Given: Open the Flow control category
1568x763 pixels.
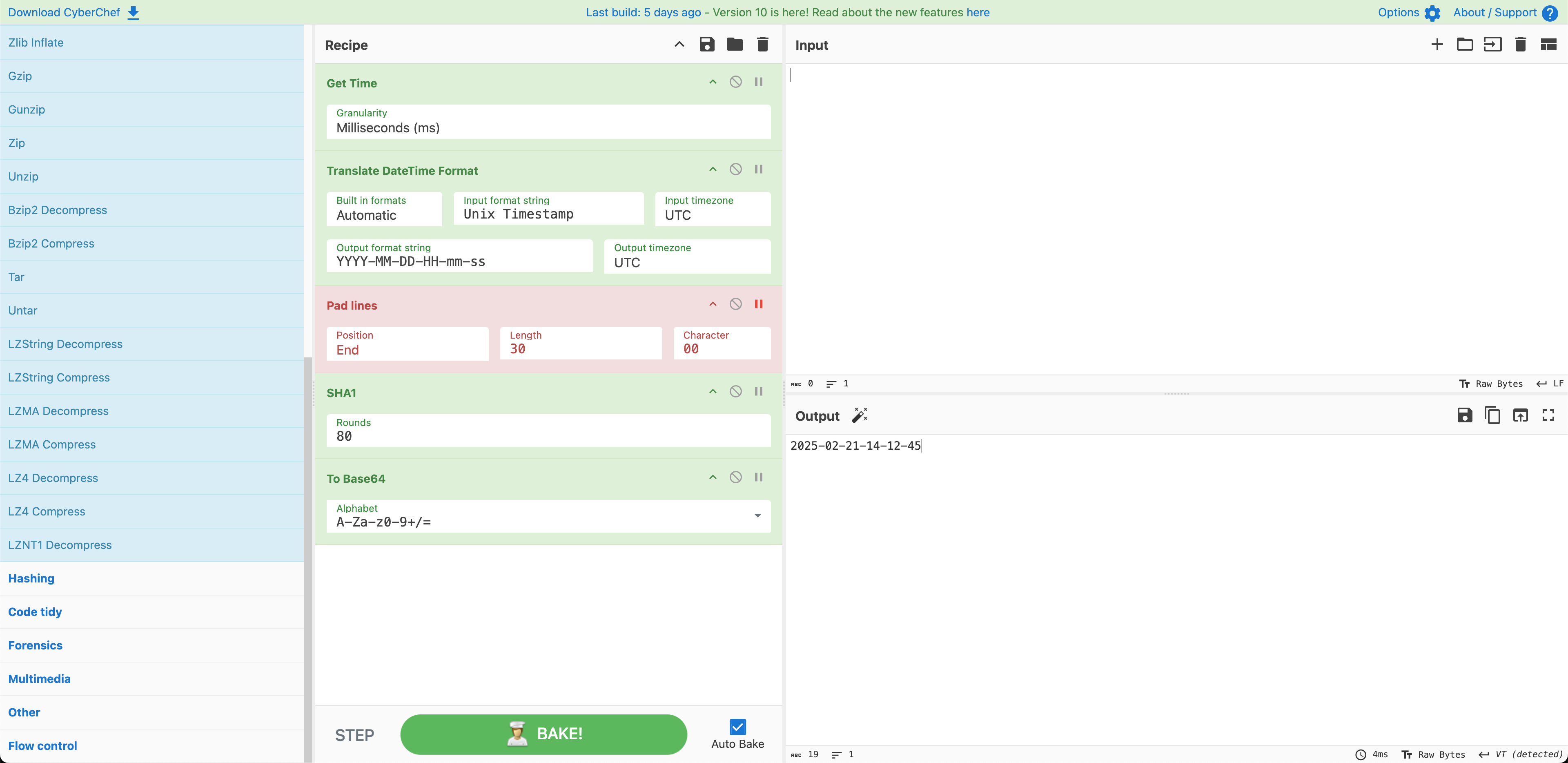Looking at the screenshot, I should pos(42,746).
